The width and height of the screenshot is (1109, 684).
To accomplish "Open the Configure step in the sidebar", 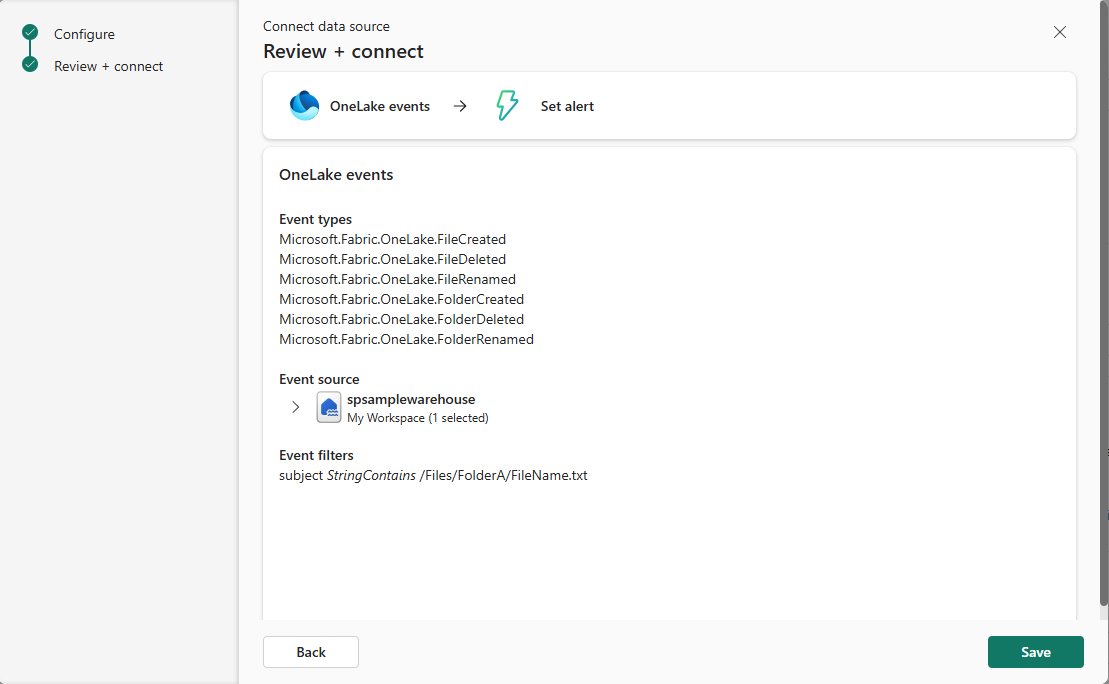I will [84, 34].
